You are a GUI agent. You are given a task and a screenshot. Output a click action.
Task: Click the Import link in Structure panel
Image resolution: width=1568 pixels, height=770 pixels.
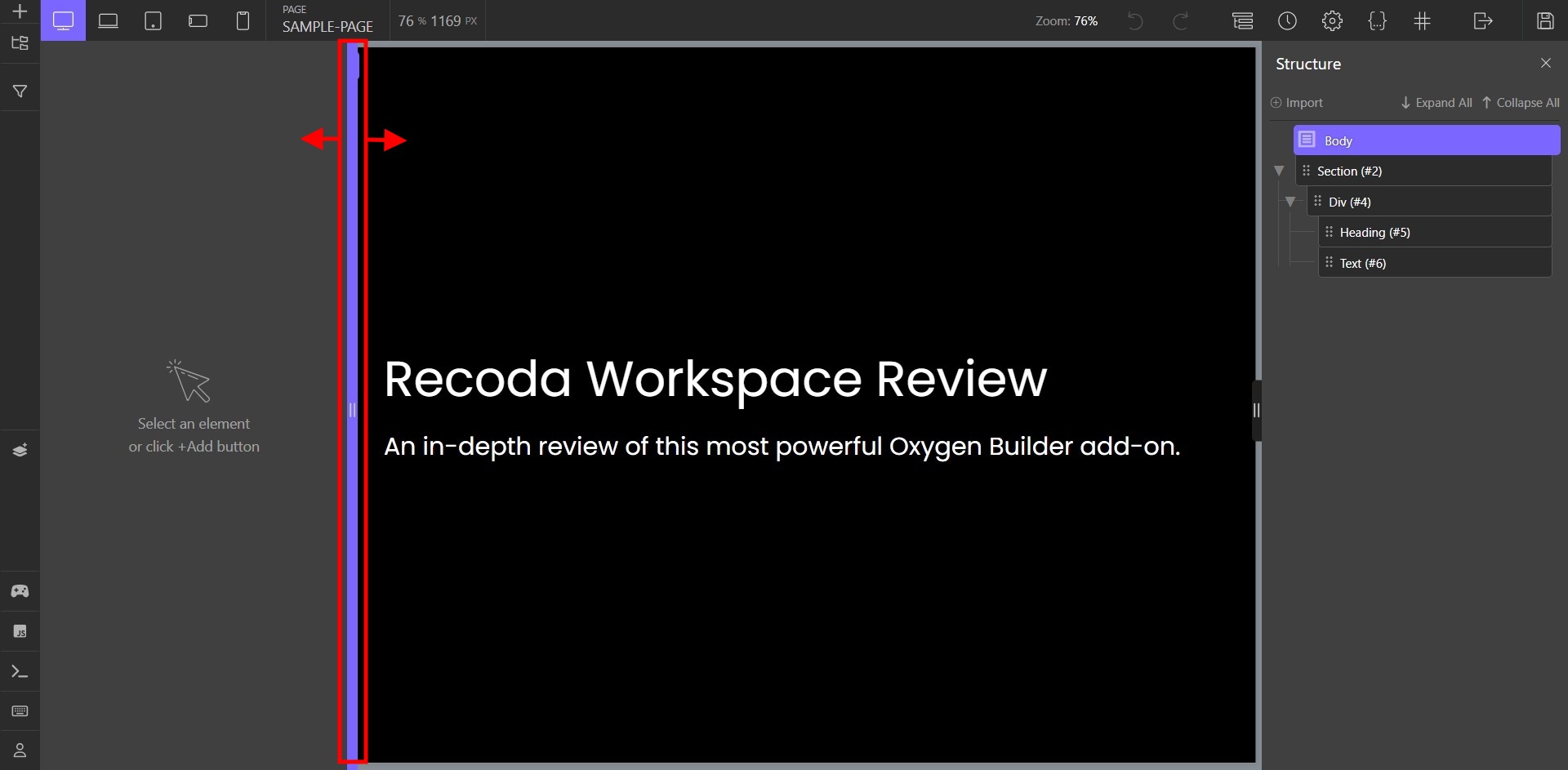tap(1296, 102)
